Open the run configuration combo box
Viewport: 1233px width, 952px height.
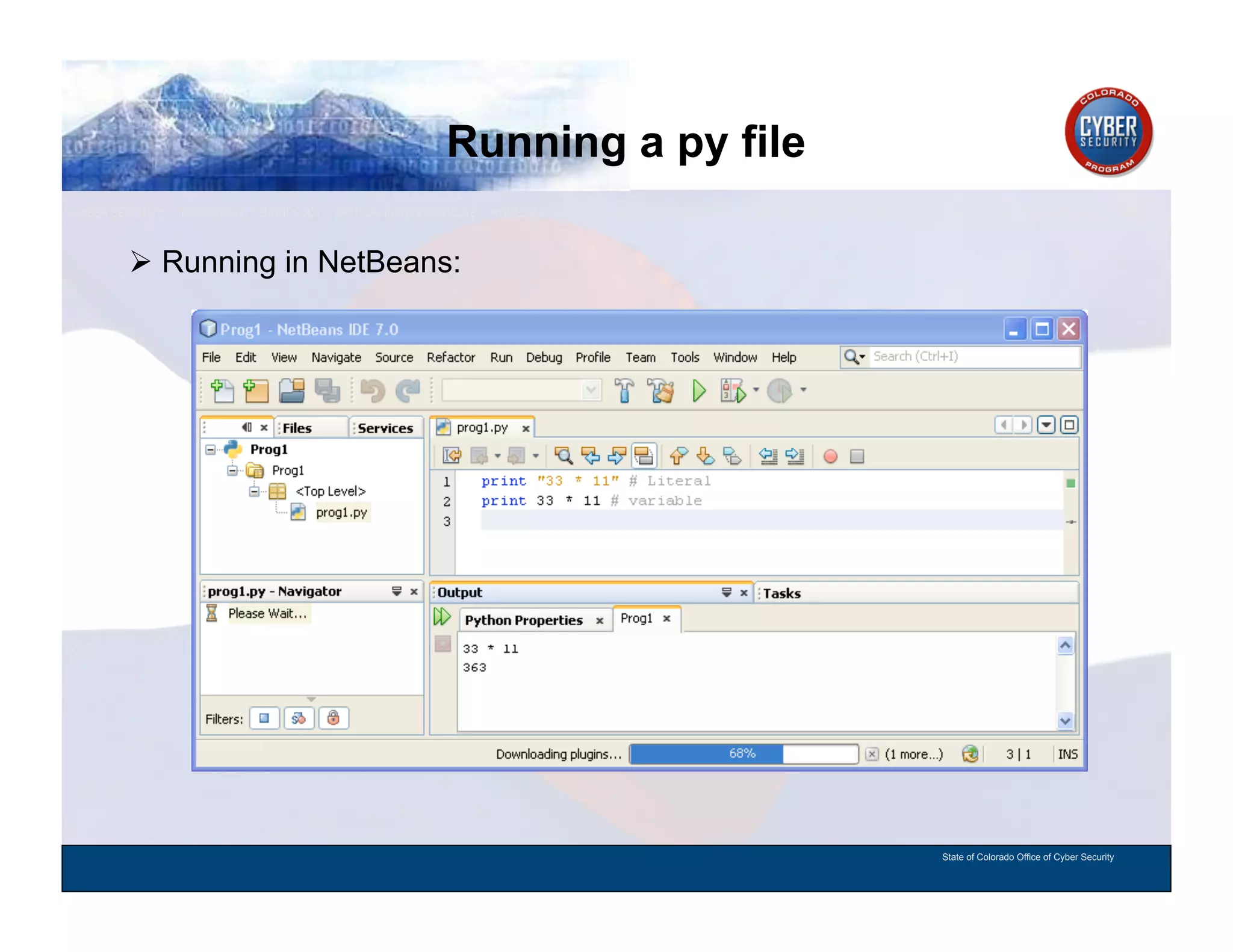(521, 390)
